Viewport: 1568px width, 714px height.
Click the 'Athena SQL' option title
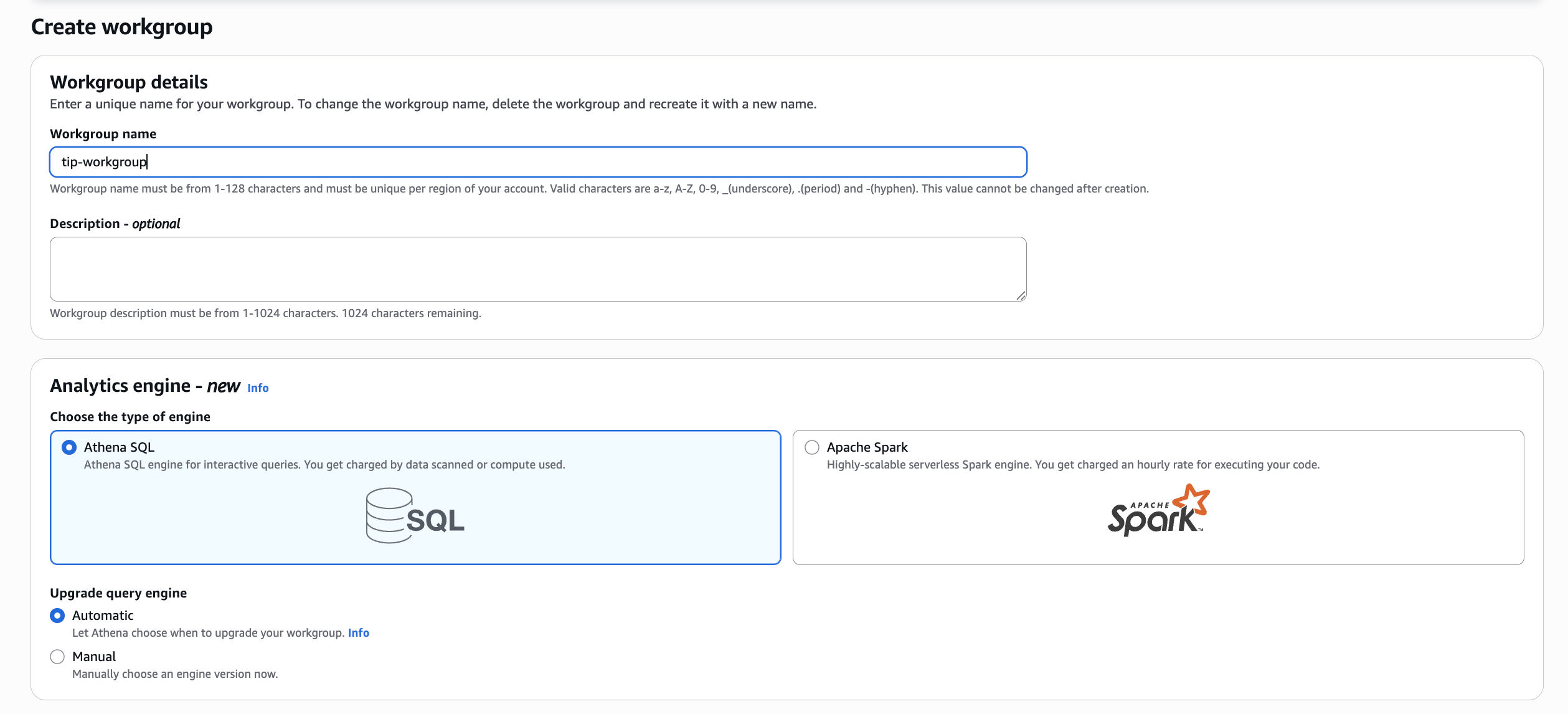120,447
